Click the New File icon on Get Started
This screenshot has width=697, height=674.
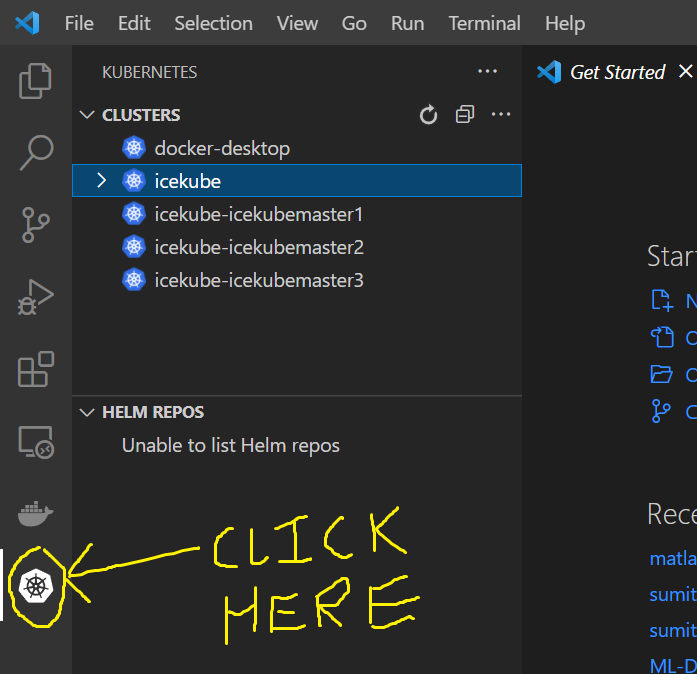point(662,301)
